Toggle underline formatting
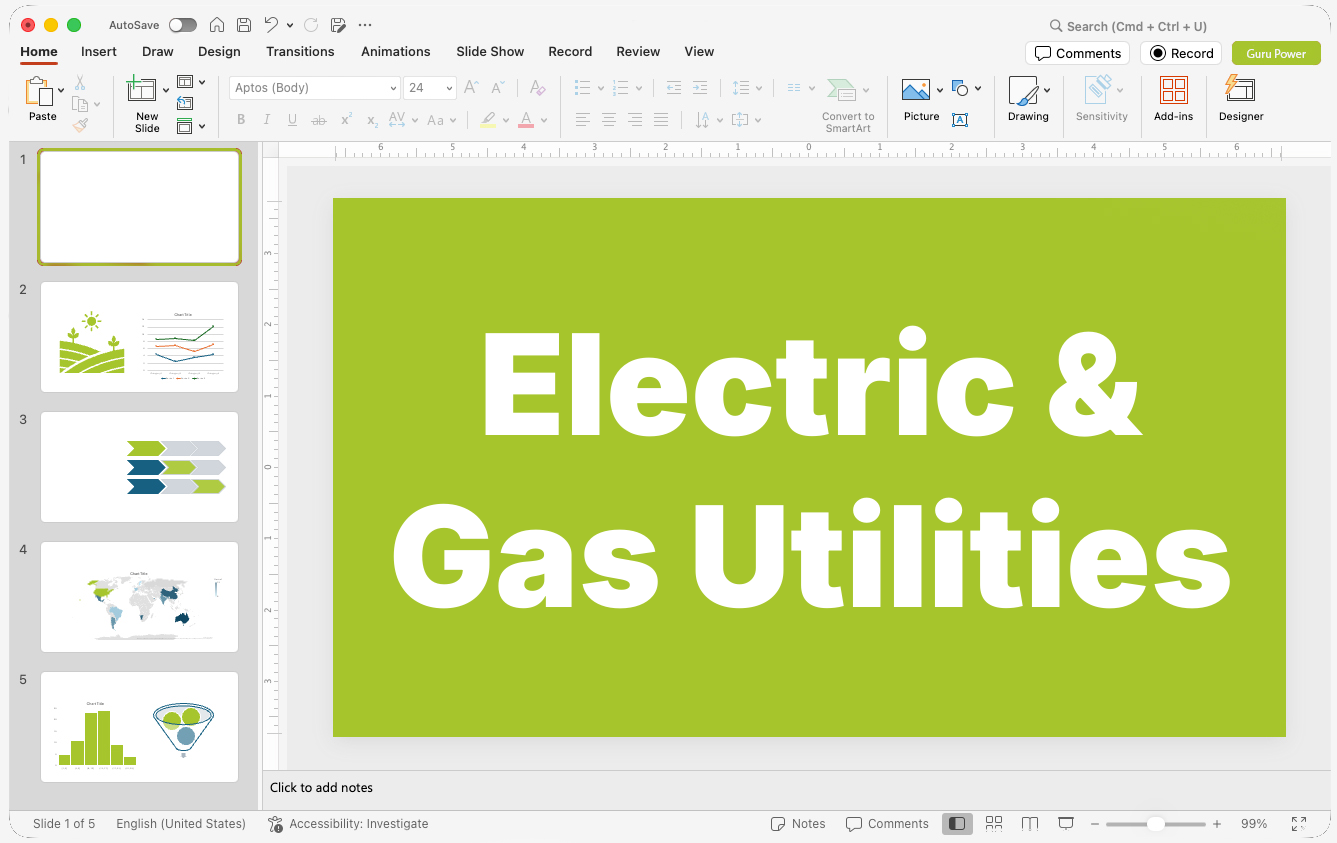This screenshot has width=1337, height=843. tap(292, 120)
